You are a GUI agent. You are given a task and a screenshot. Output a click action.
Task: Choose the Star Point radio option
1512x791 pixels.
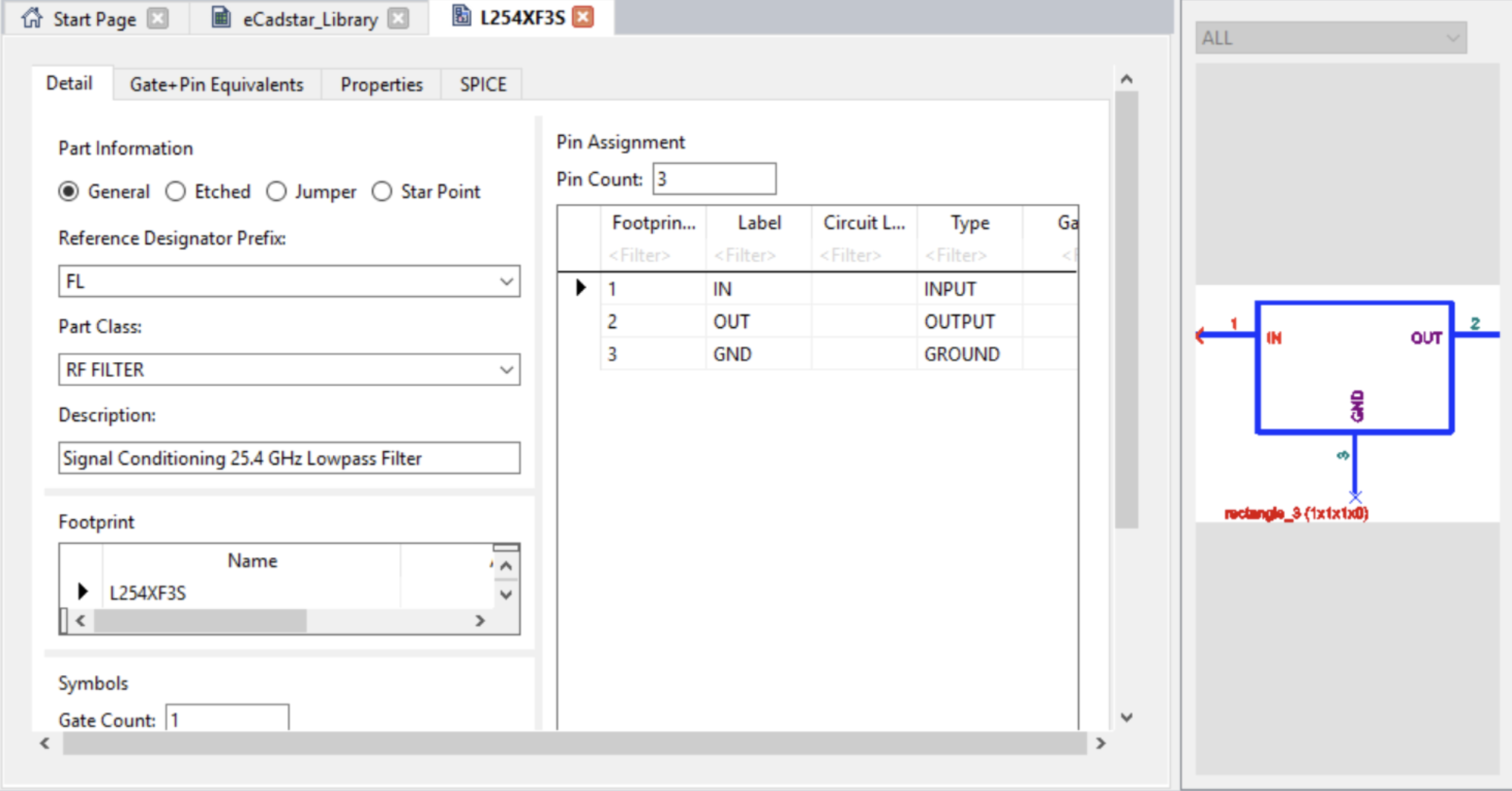point(382,191)
